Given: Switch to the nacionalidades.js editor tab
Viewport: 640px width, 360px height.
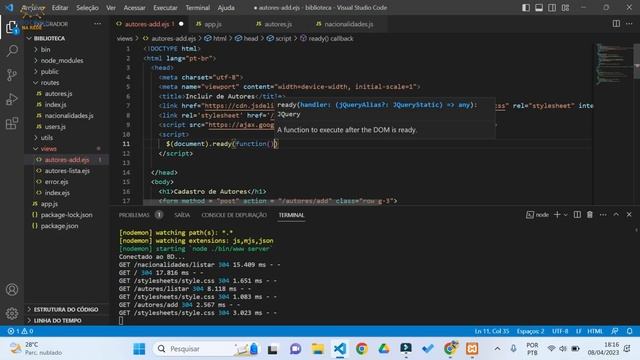Looking at the screenshot, I should [349, 24].
